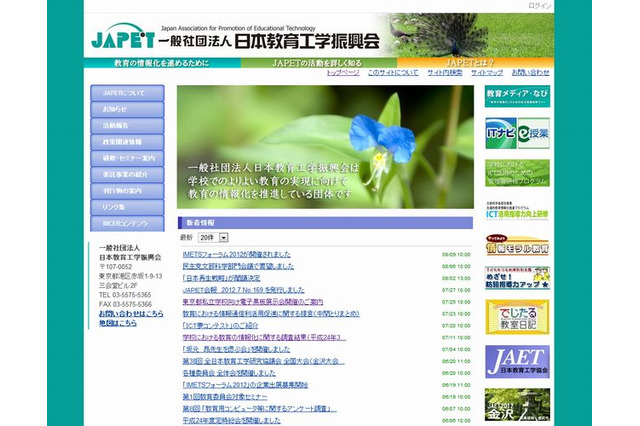Click the 07/27 10:00 date entry
The height and width of the screenshot is (426, 640).
pyautogui.click(x=456, y=290)
